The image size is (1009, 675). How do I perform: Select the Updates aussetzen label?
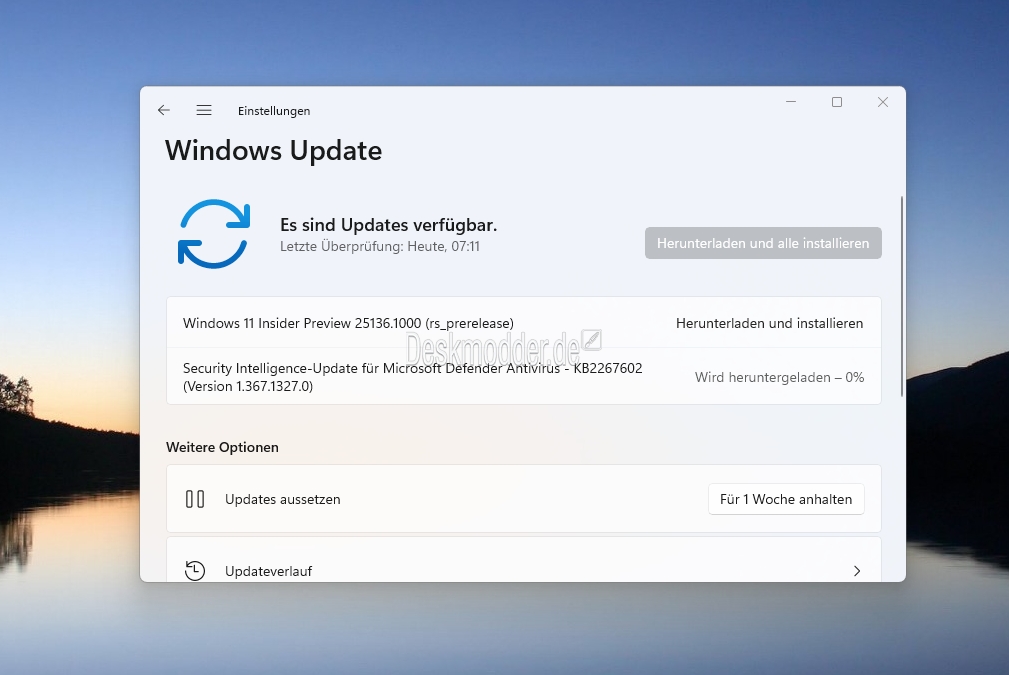coord(282,499)
